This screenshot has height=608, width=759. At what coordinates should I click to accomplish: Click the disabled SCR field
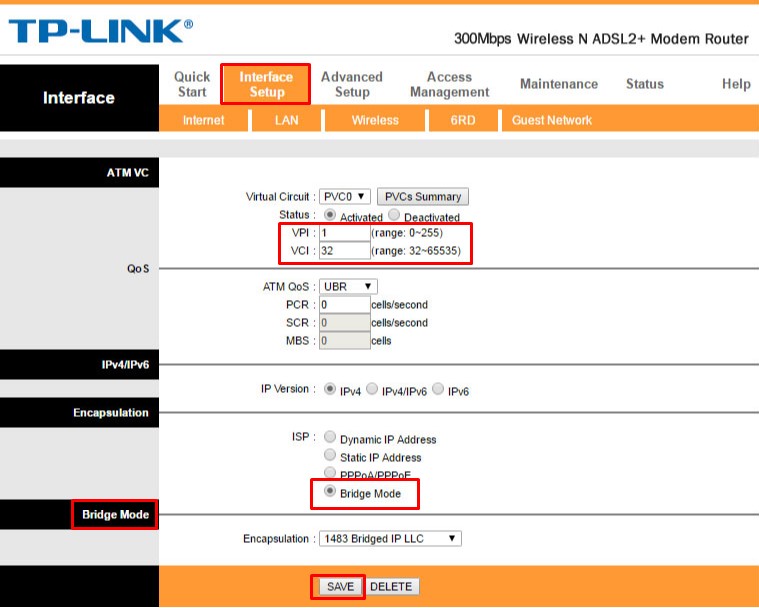pyautogui.click(x=345, y=322)
